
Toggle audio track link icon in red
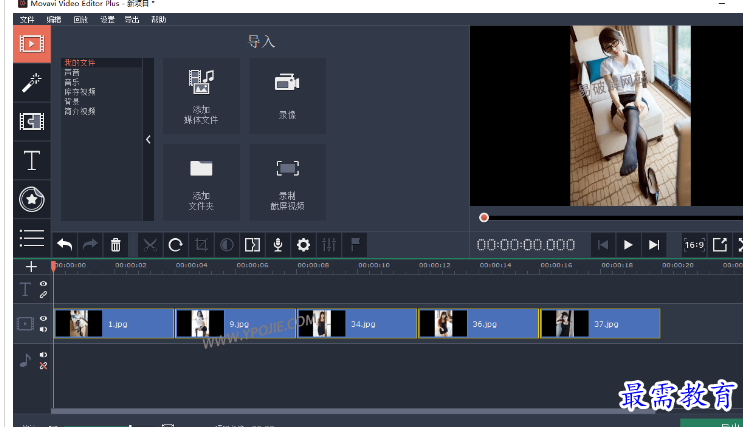point(43,365)
